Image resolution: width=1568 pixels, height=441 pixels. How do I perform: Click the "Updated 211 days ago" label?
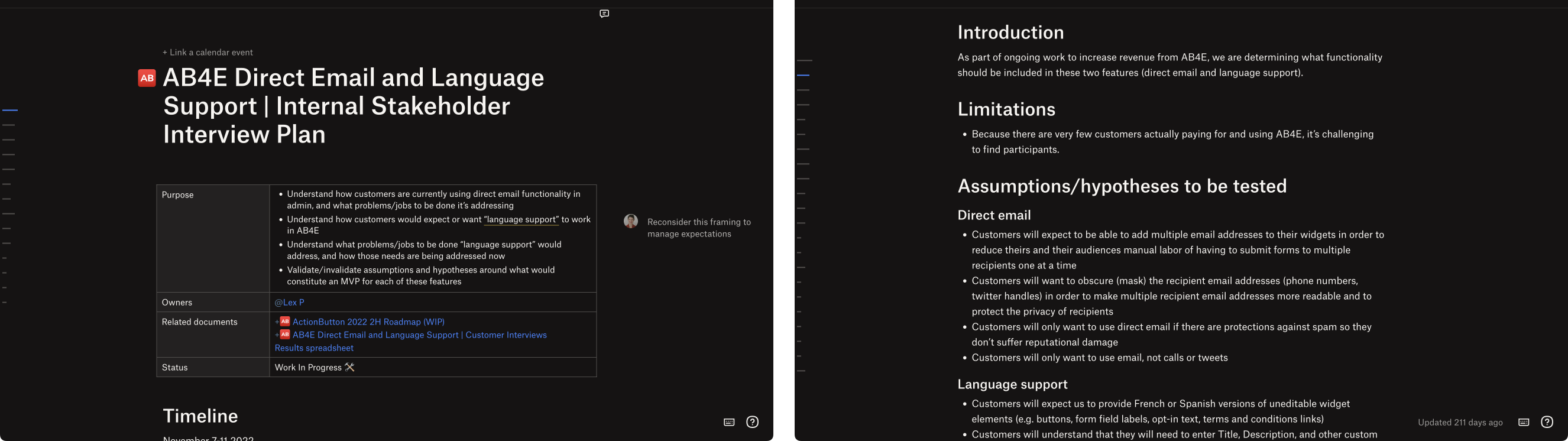tap(1460, 422)
